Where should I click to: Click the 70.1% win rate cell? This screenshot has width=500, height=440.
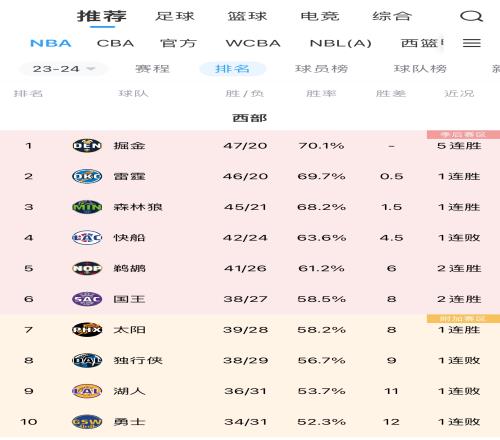(321, 146)
